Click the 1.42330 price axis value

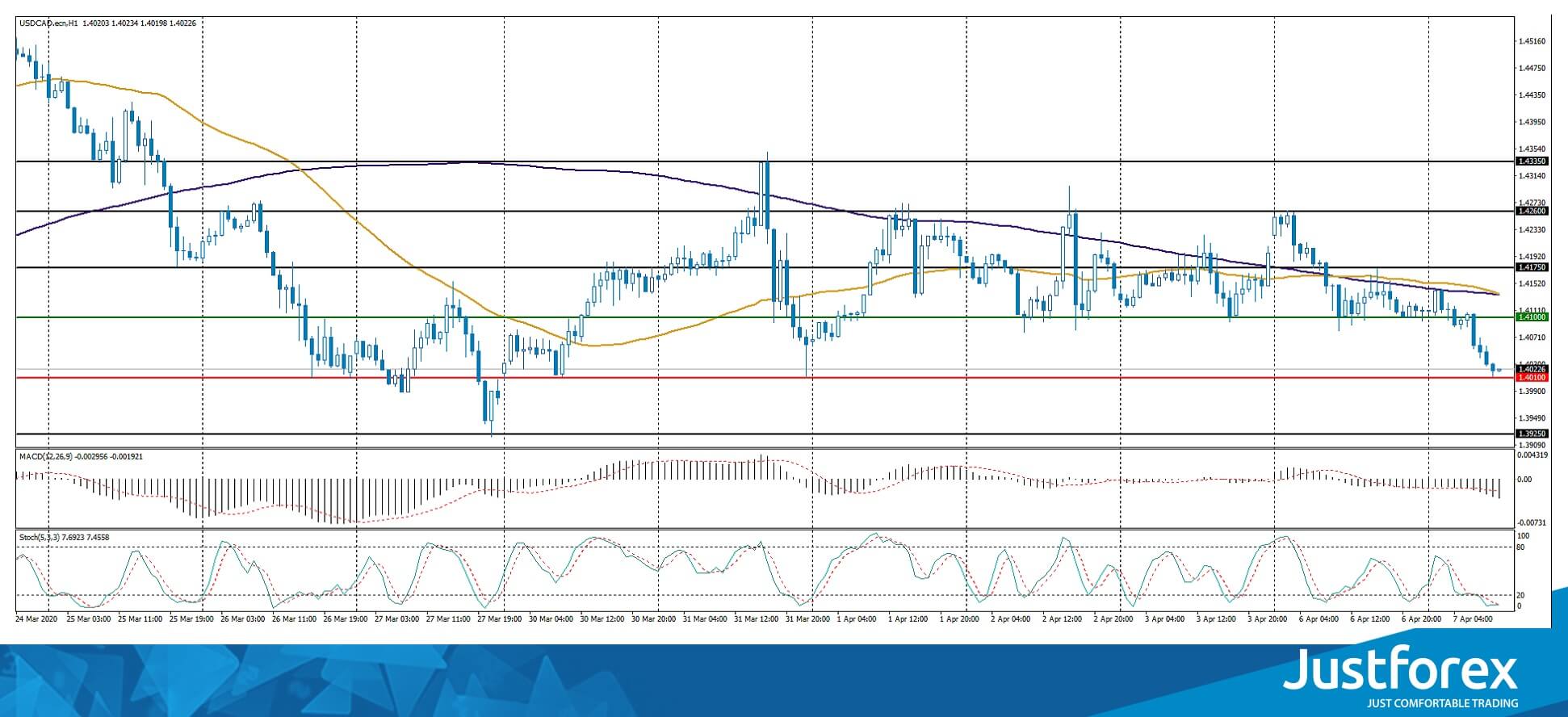pyautogui.click(x=1532, y=229)
